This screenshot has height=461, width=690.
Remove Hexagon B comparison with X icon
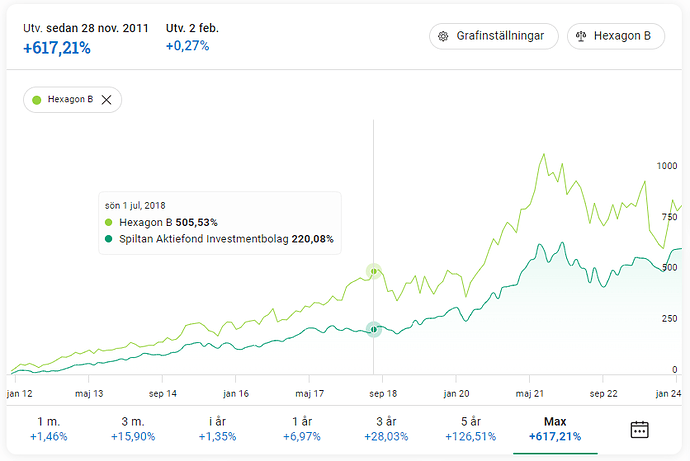click(107, 99)
